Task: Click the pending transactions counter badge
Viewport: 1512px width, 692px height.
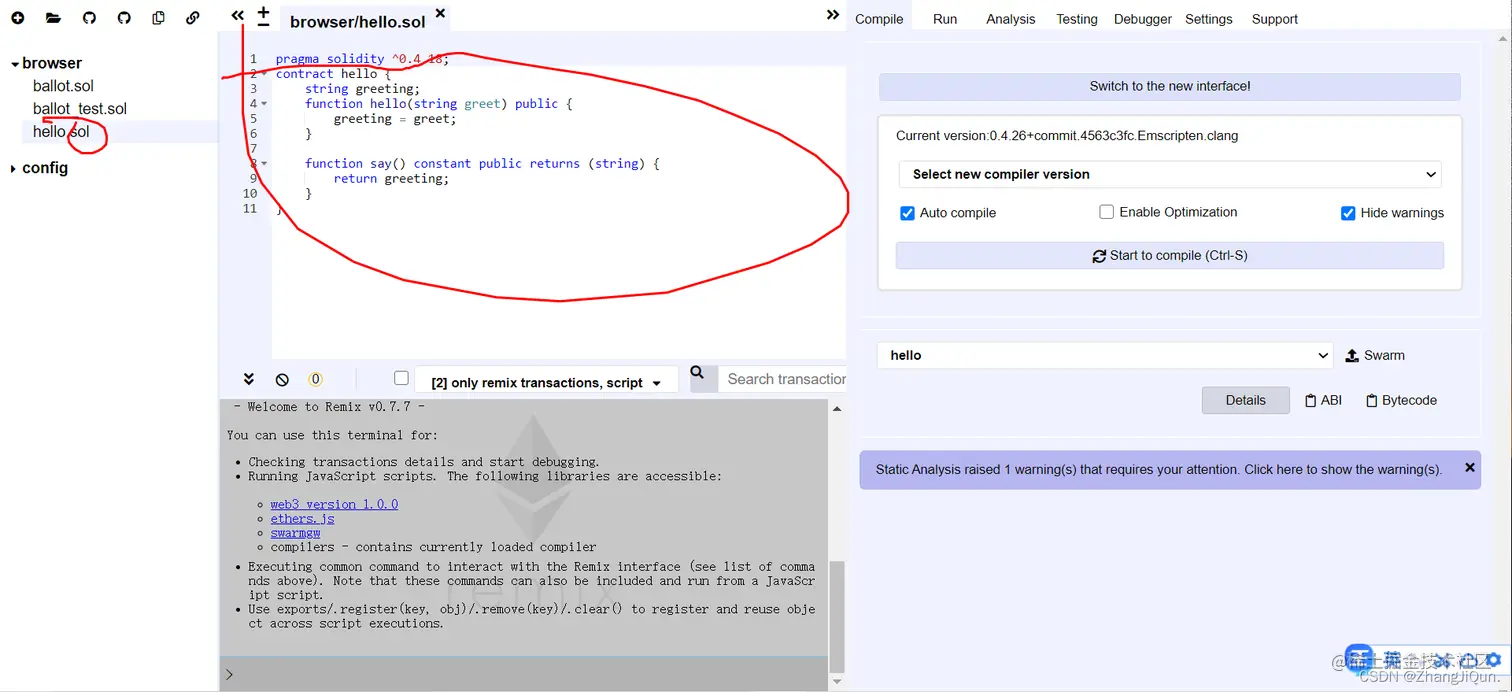Action: point(315,380)
